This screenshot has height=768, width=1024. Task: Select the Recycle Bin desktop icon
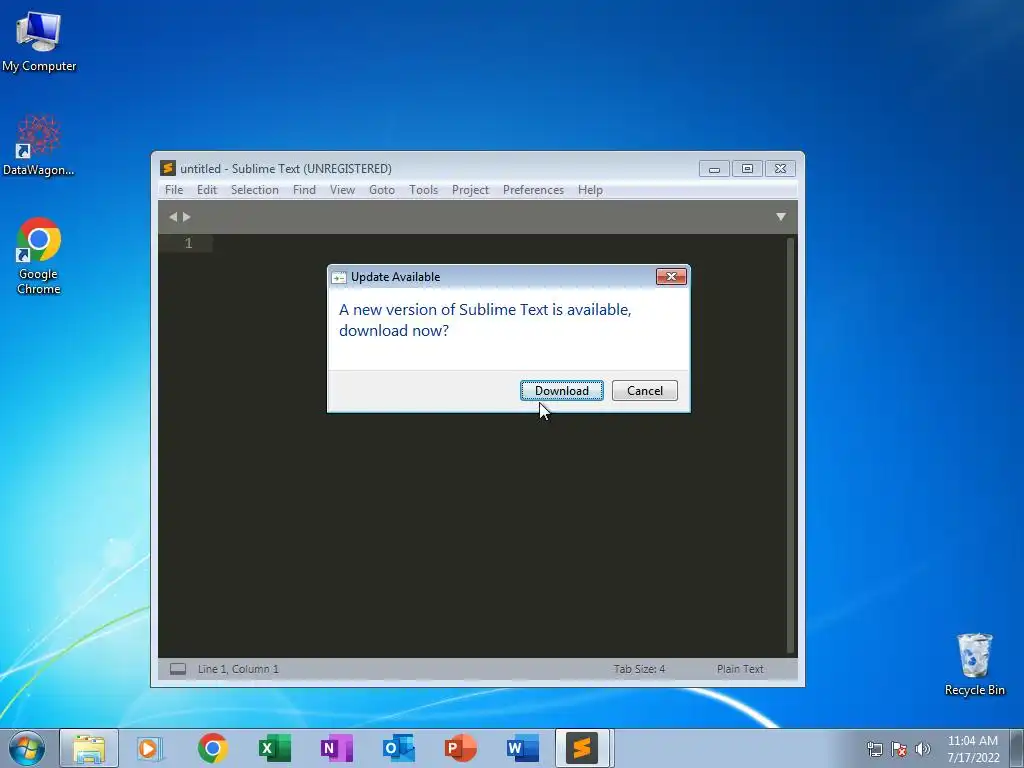[x=974, y=665]
